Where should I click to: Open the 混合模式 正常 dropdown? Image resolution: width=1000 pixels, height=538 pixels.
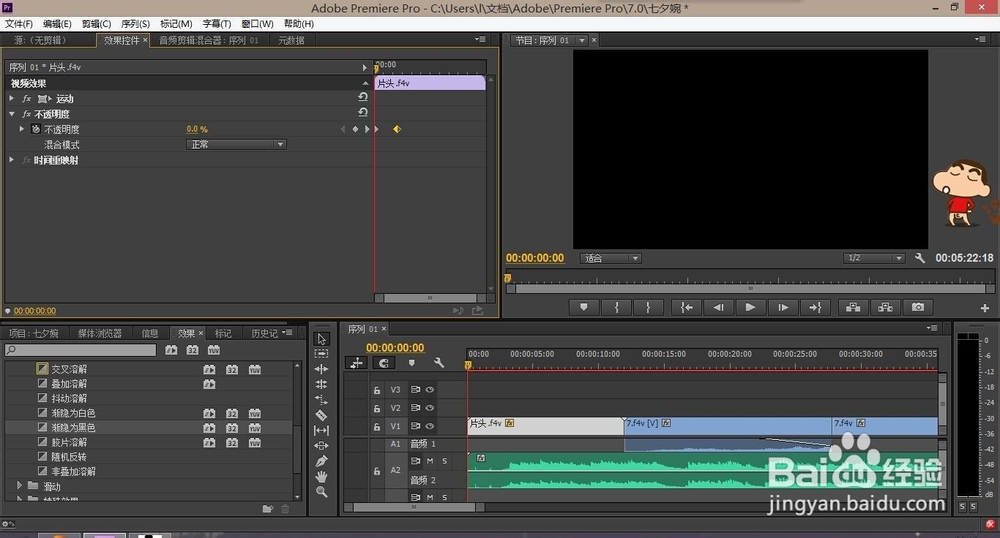click(x=236, y=145)
